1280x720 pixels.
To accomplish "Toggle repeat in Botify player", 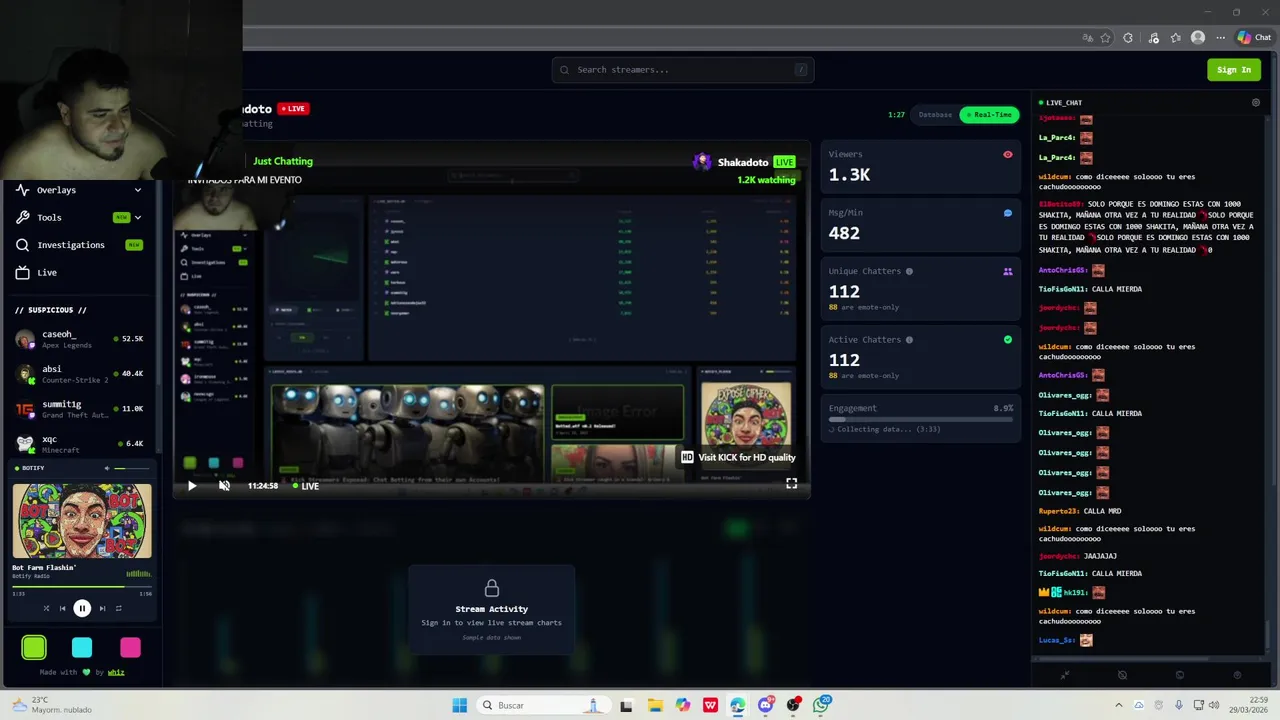I will [118, 608].
